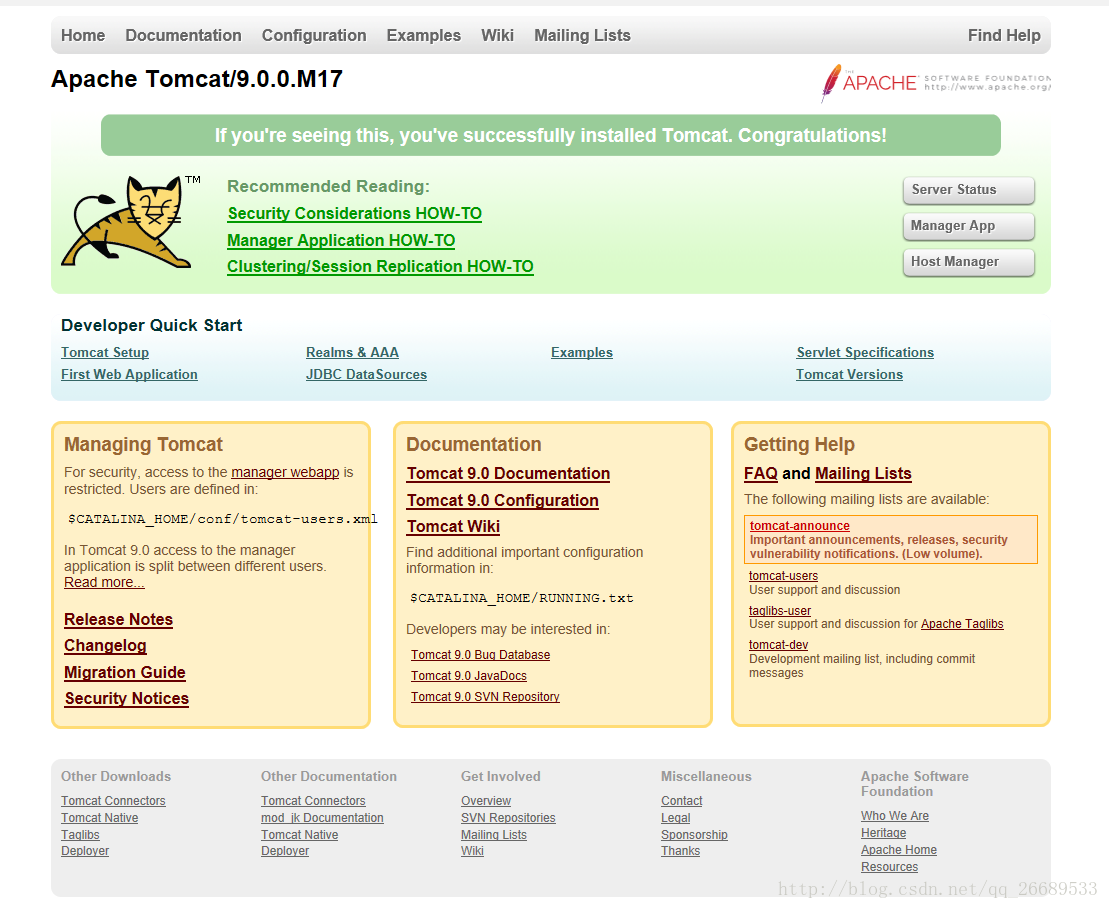Viewport: 1109px width, 909px height.
Task: Read Security Notices link
Action: point(127,699)
